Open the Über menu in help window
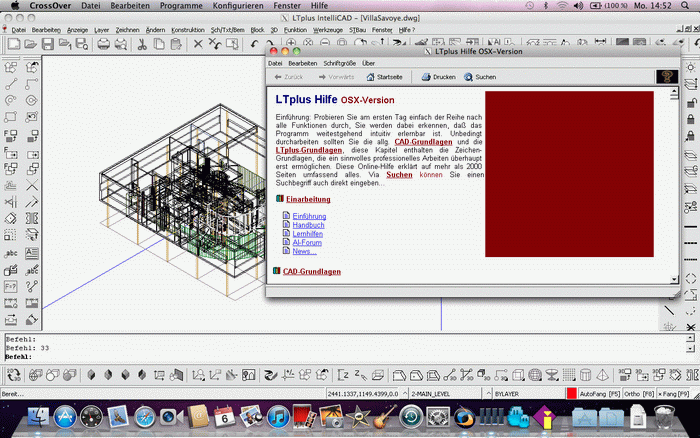Screen dimensions: 700x438 pyautogui.click(x=368, y=63)
